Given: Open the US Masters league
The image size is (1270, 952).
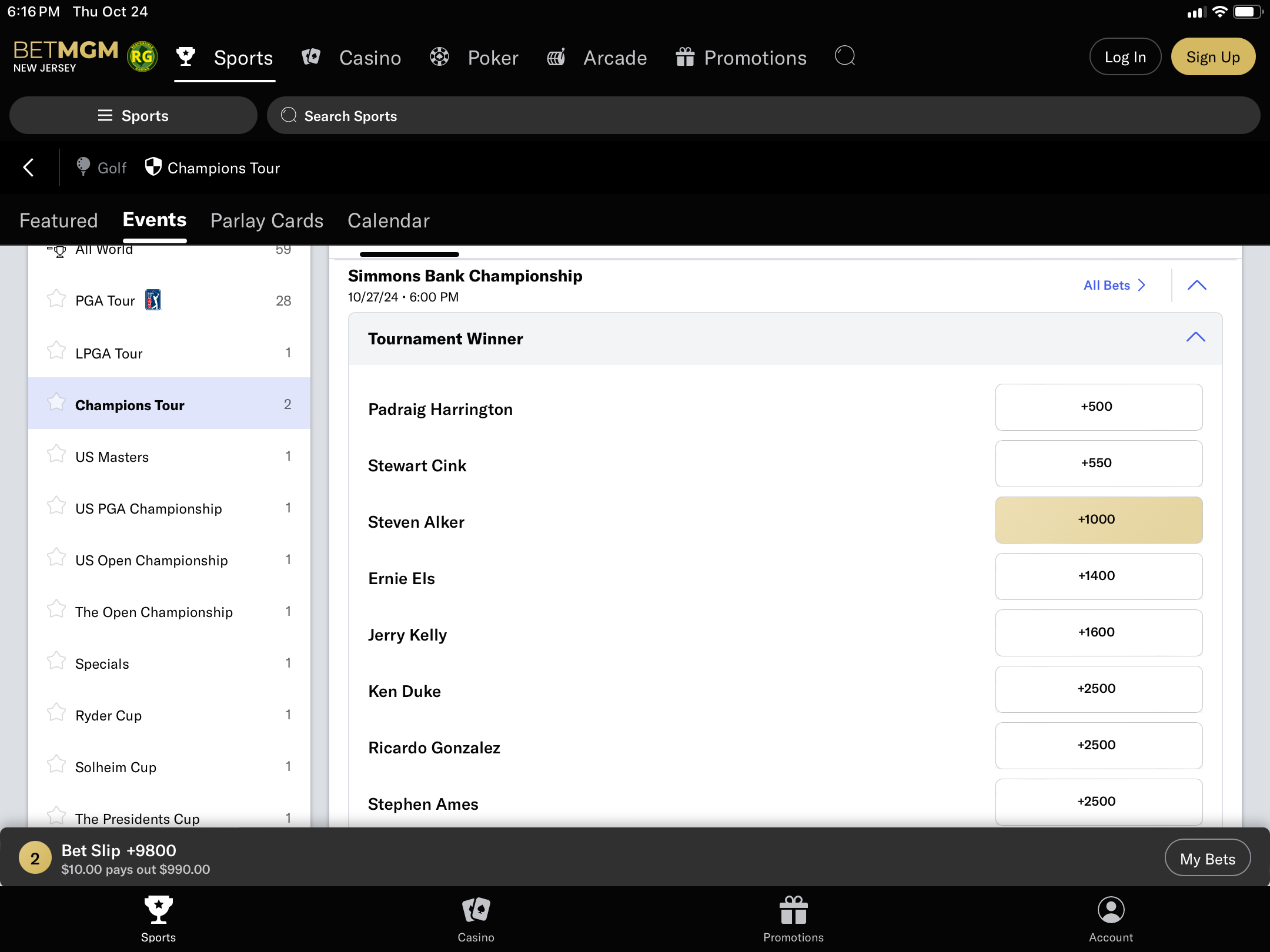Looking at the screenshot, I should (169, 456).
